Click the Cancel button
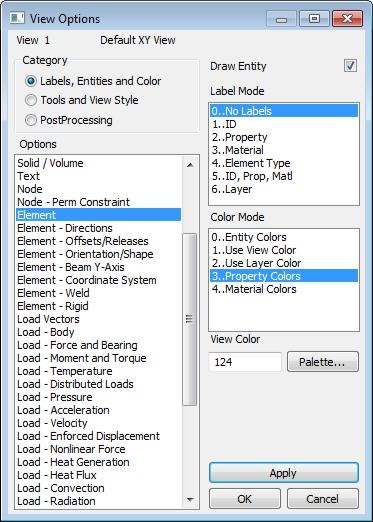This screenshot has height=522, width=373. 323,499
